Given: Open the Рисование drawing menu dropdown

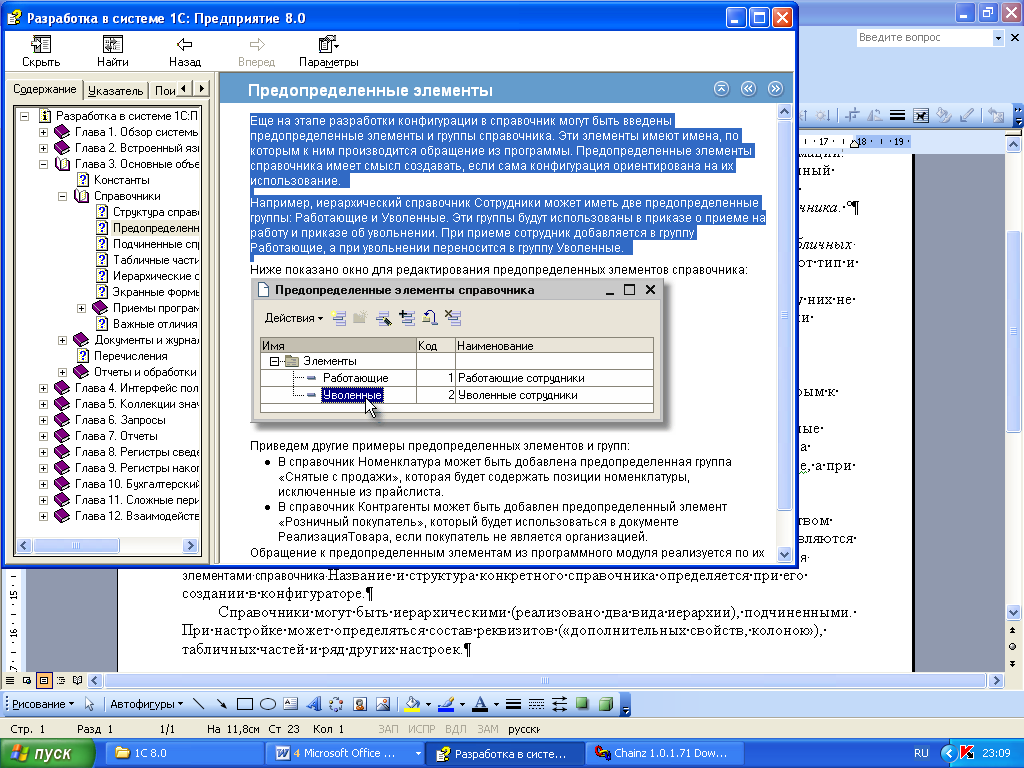Looking at the screenshot, I should (43, 704).
